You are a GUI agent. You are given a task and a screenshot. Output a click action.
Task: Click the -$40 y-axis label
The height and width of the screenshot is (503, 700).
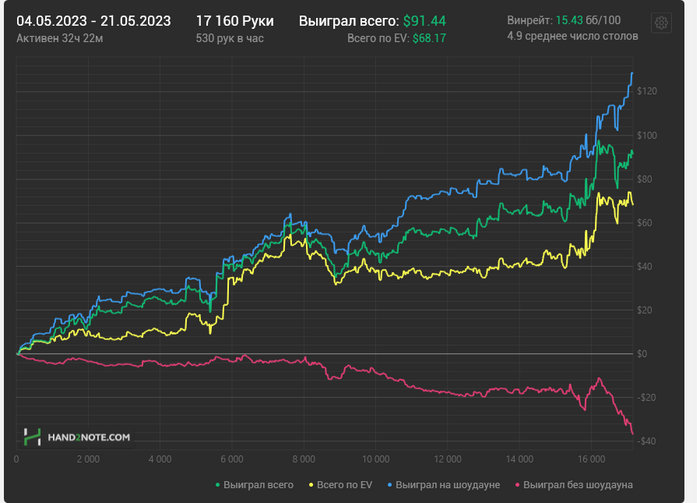646,441
